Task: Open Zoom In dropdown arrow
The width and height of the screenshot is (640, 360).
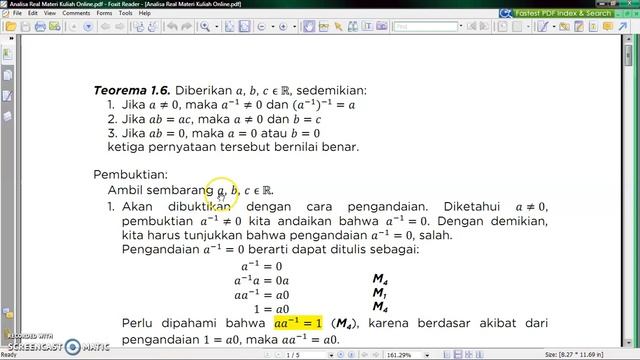Action: [294, 27]
